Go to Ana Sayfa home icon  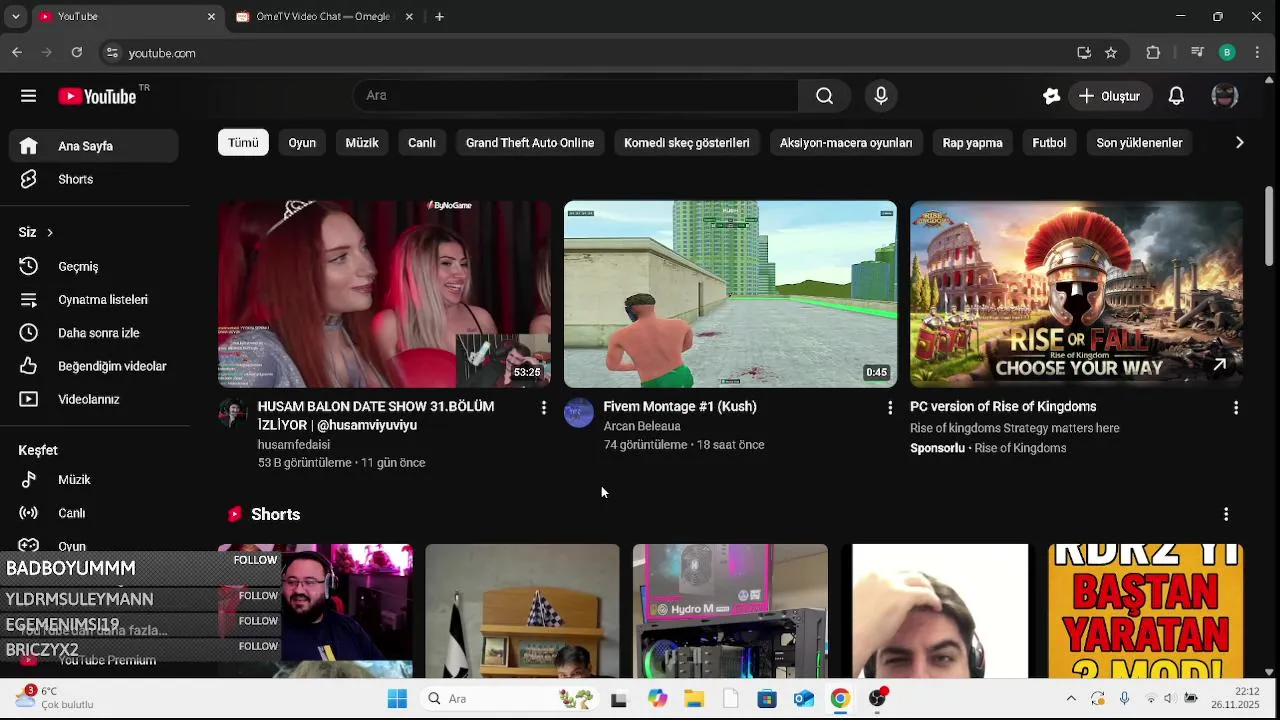(28, 146)
